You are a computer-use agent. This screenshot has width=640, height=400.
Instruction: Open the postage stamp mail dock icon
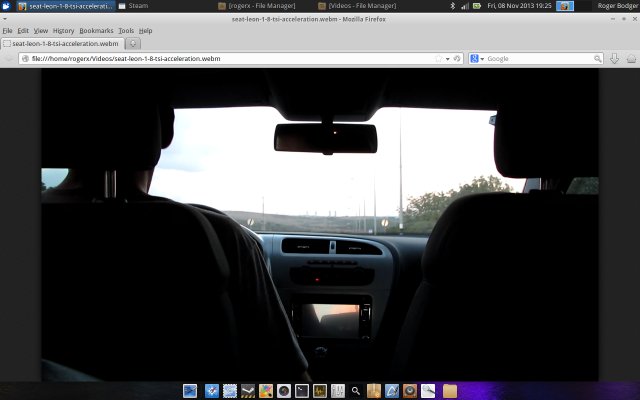230,391
